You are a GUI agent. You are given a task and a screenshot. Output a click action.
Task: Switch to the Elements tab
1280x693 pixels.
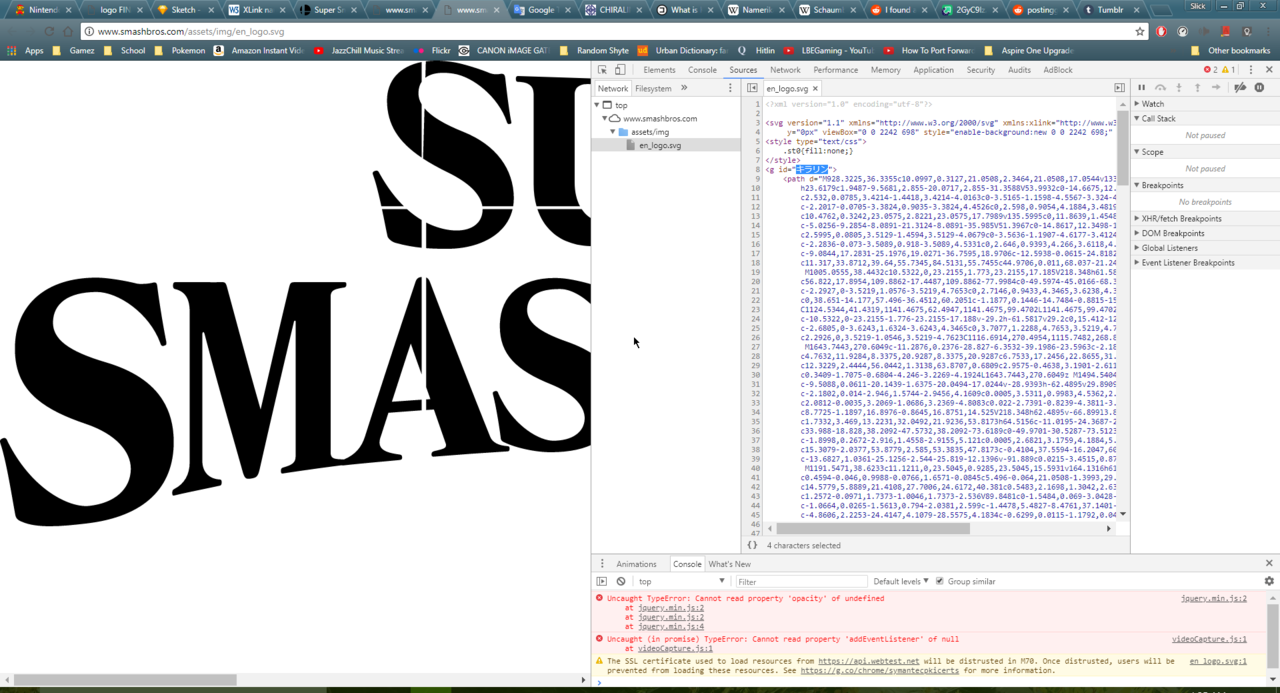point(659,70)
